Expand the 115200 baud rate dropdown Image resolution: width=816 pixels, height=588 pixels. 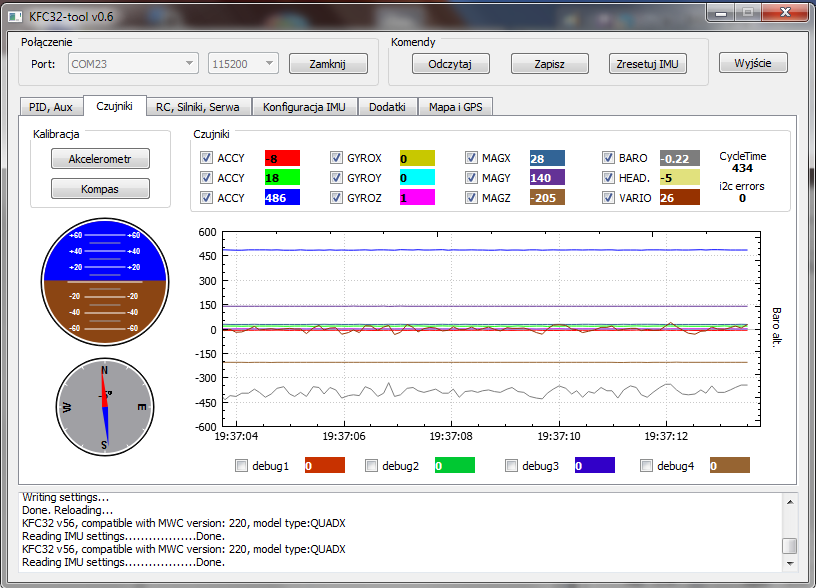[x=242, y=64]
